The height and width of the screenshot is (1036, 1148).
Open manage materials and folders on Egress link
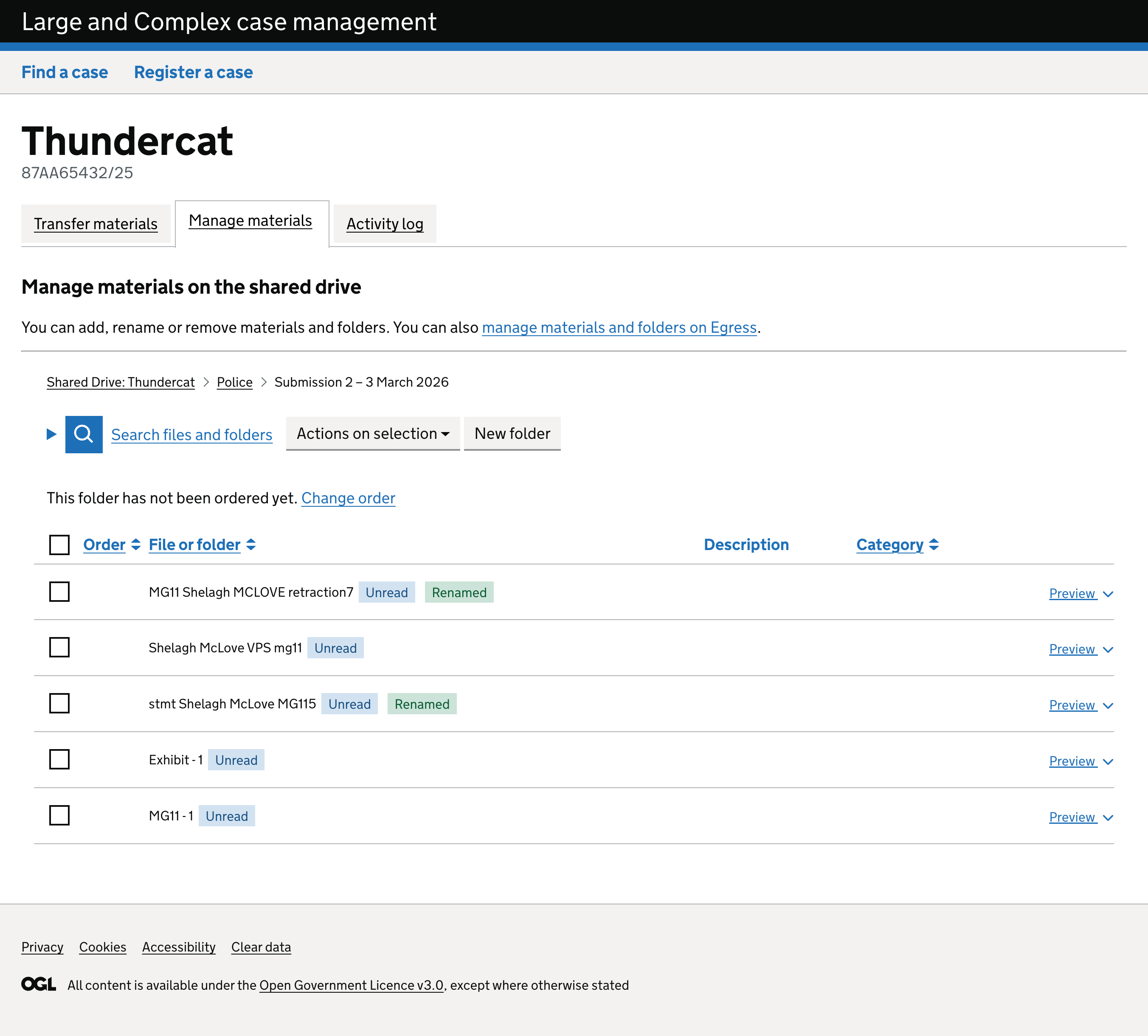619,328
